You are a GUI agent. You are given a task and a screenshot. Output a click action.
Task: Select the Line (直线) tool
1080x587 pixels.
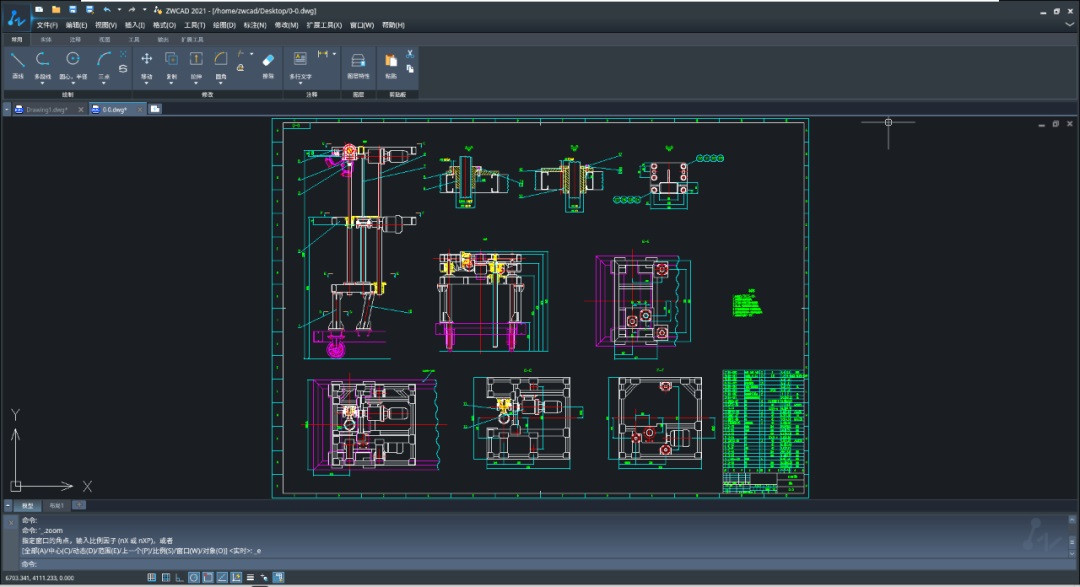point(17,64)
